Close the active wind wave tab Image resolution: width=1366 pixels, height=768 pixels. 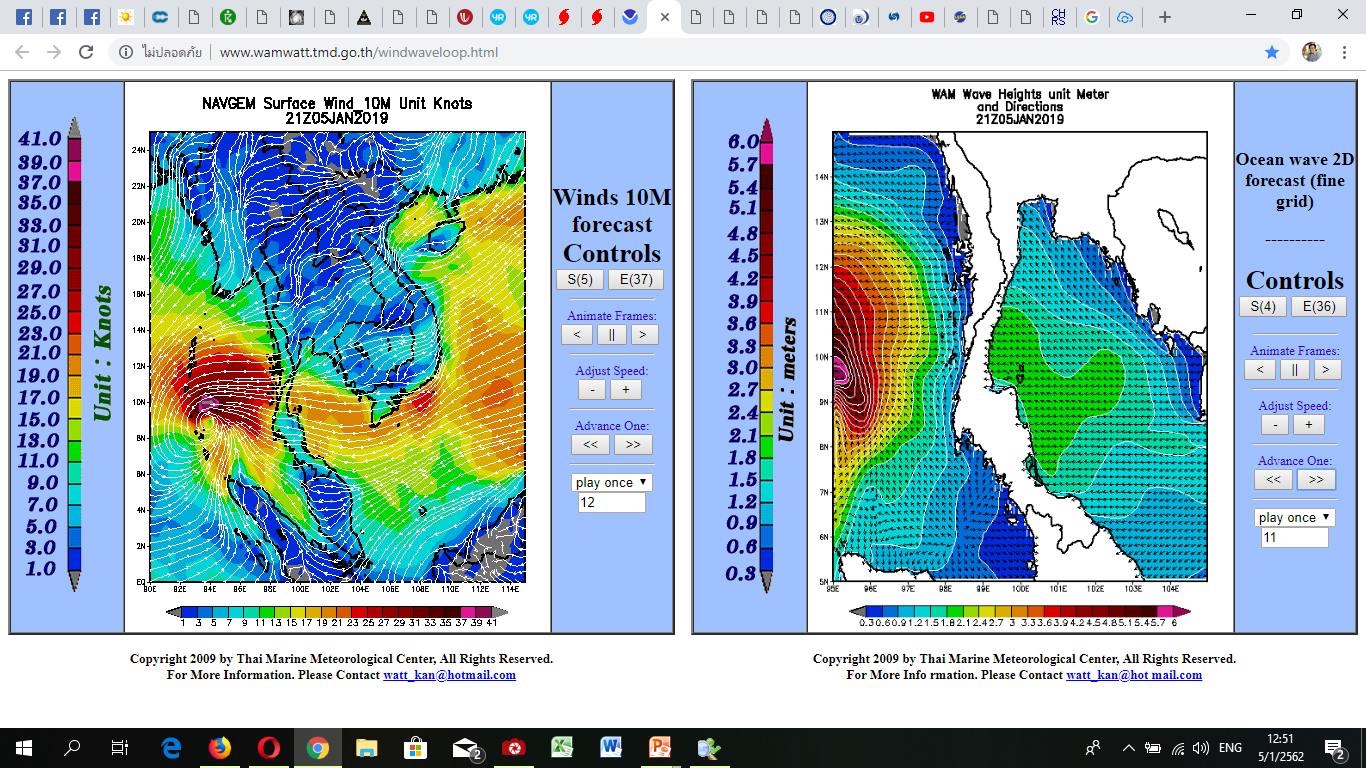pyautogui.click(x=664, y=17)
